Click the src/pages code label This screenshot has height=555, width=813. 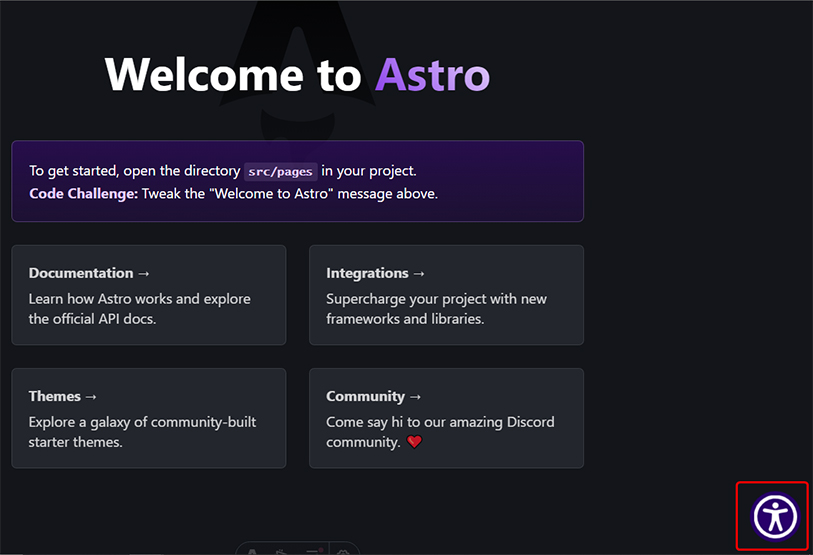point(281,171)
